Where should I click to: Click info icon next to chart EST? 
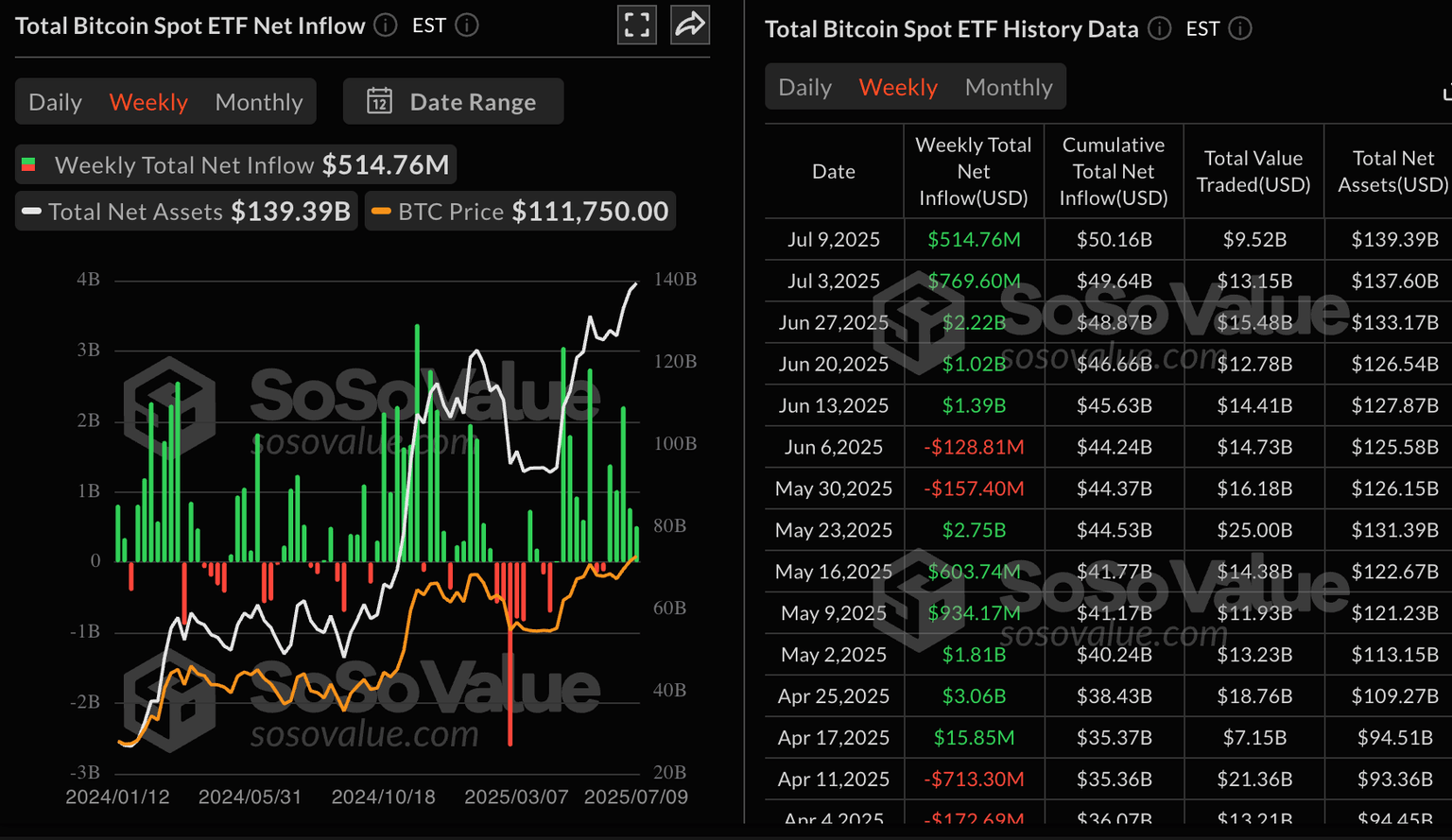click(x=467, y=26)
